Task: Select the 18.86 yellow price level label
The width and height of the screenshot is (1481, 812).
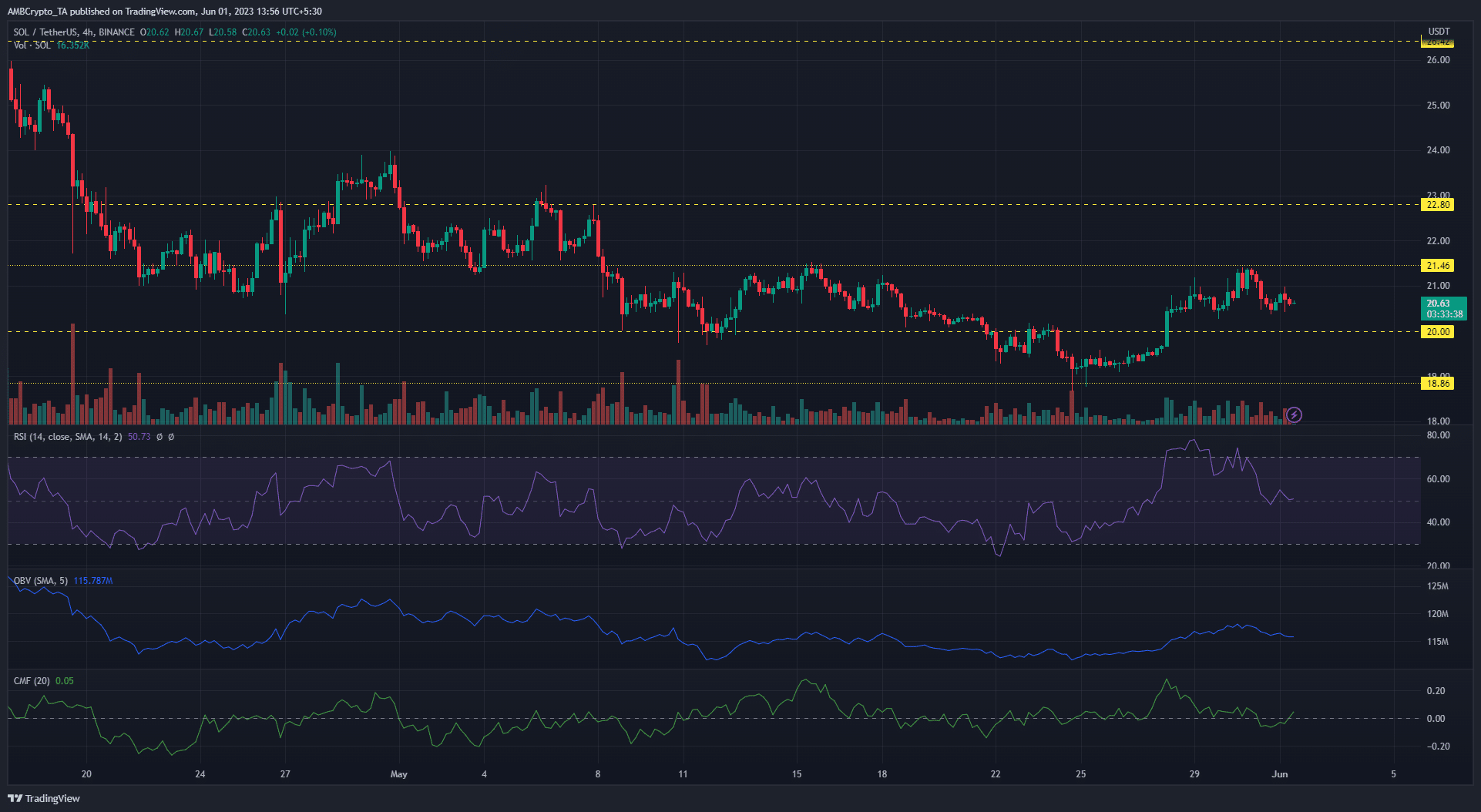Action: (1438, 384)
